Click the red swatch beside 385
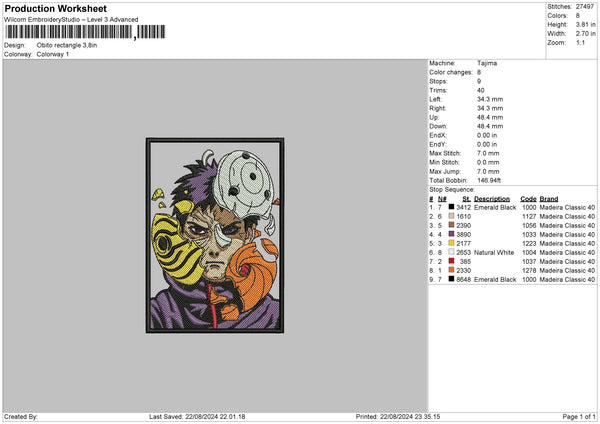This screenshot has width=600, height=424. point(452,261)
